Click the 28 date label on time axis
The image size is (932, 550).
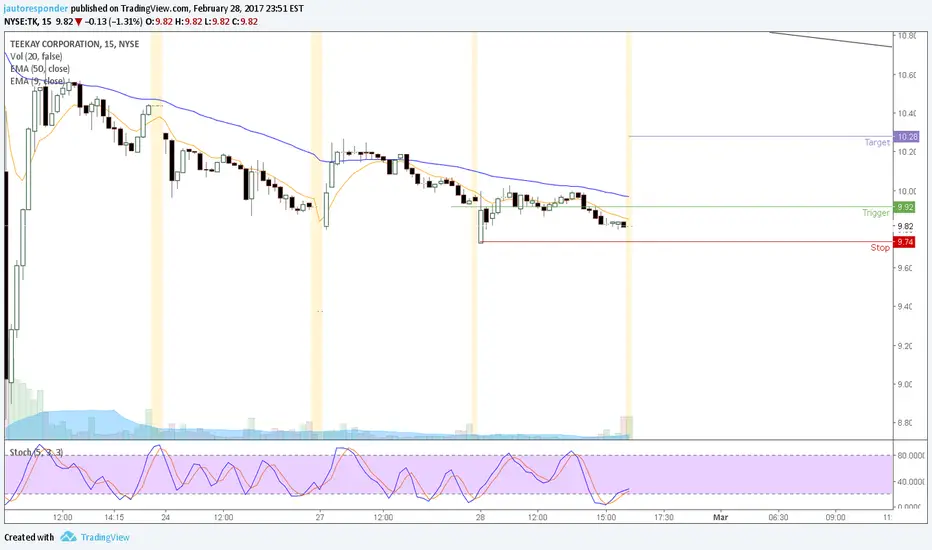pyautogui.click(x=480, y=517)
